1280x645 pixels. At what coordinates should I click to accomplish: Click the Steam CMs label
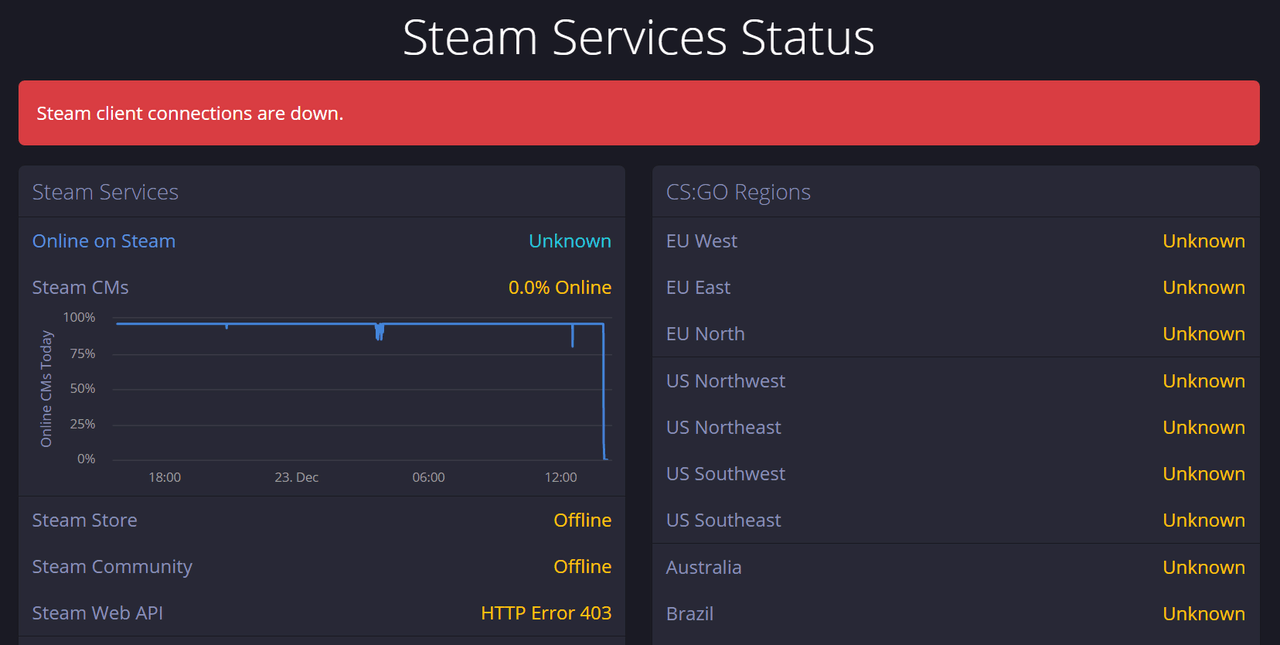click(80, 287)
